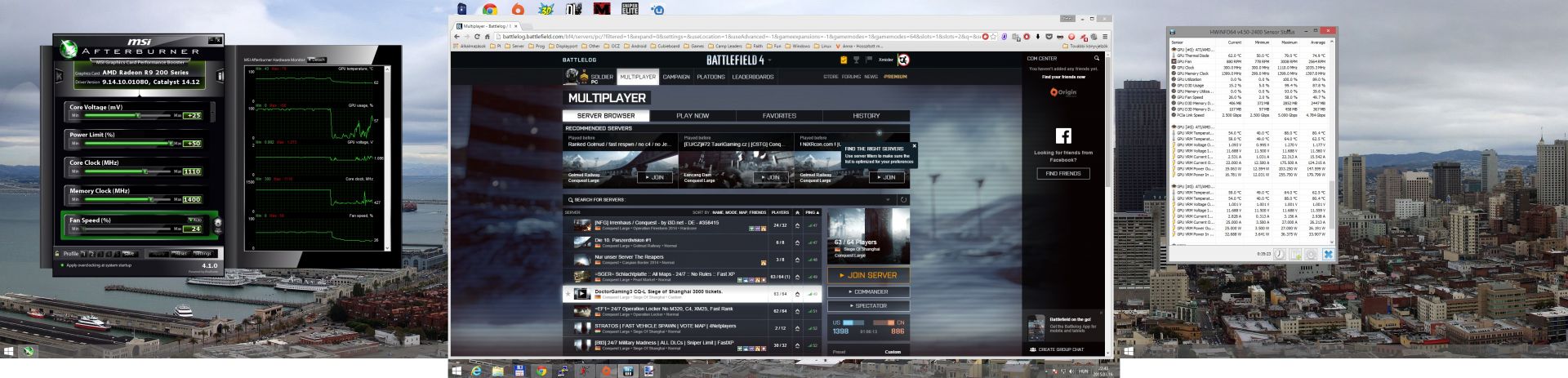Viewport: 1568px width, 378px height.
Task: Adjust the Core Clock slider
Action: pyautogui.click(x=127, y=171)
